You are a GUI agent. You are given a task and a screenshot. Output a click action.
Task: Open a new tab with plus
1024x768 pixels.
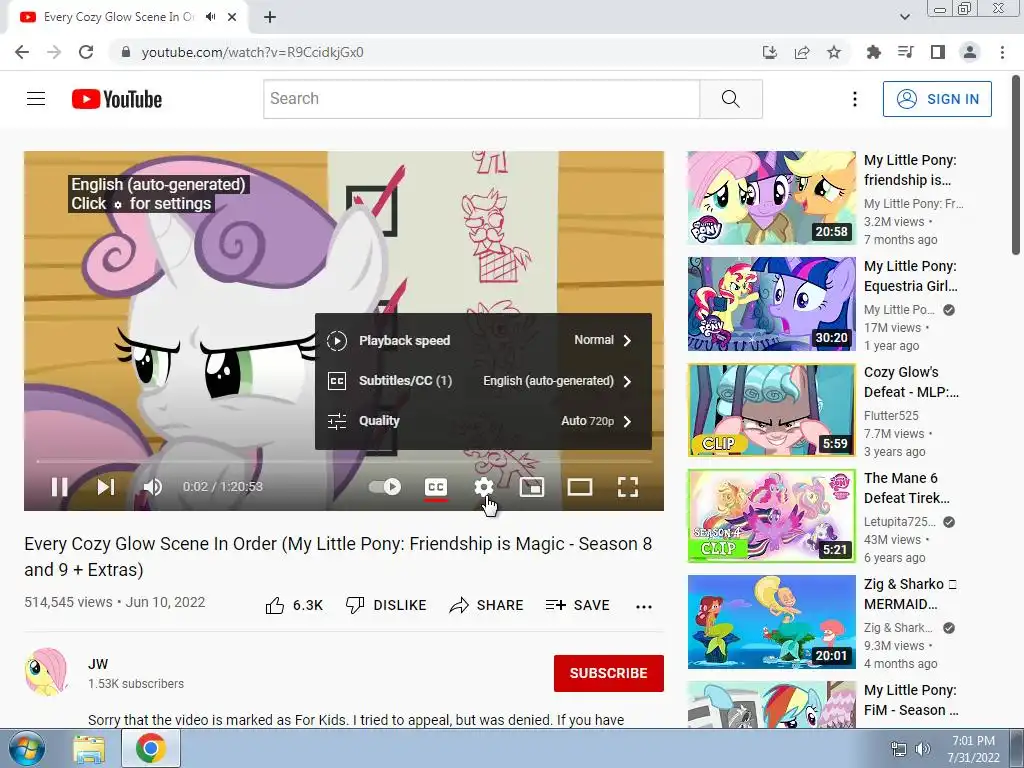pos(270,17)
